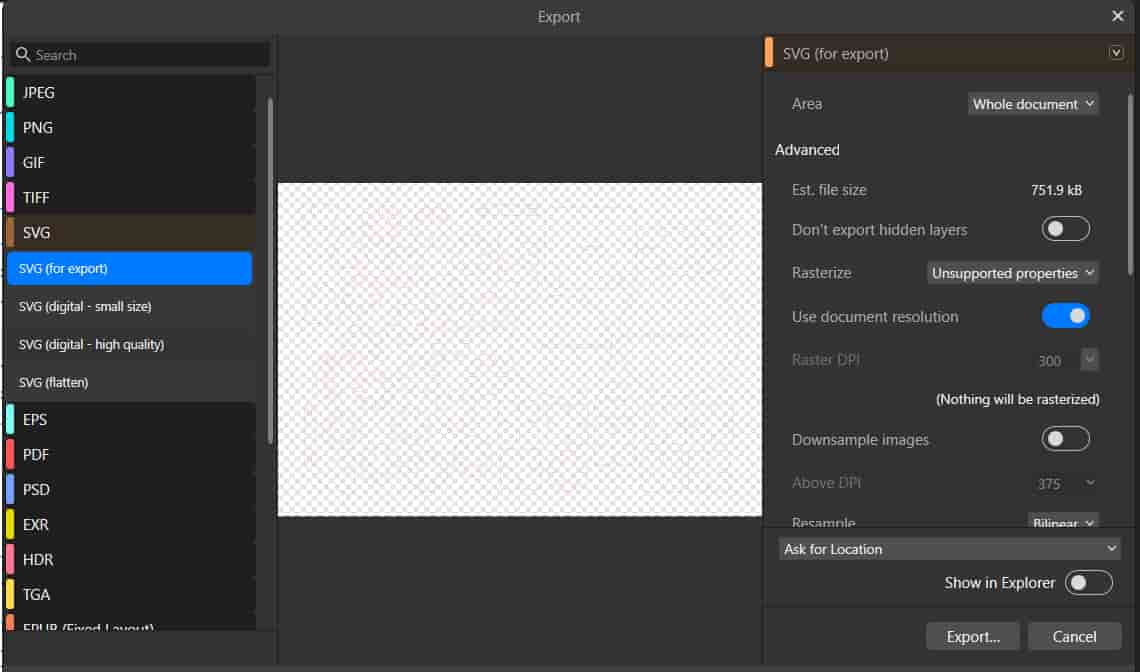Click the Export... button
This screenshot has height=672, width=1140.
tap(973, 636)
